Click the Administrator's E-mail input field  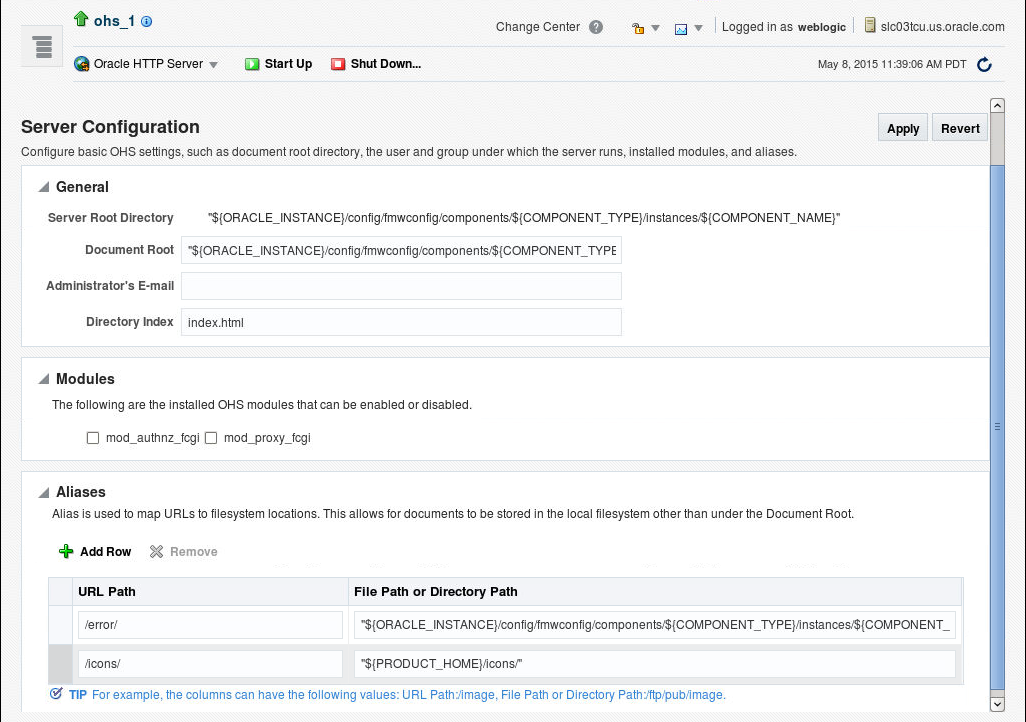click(x=401, y=286)
